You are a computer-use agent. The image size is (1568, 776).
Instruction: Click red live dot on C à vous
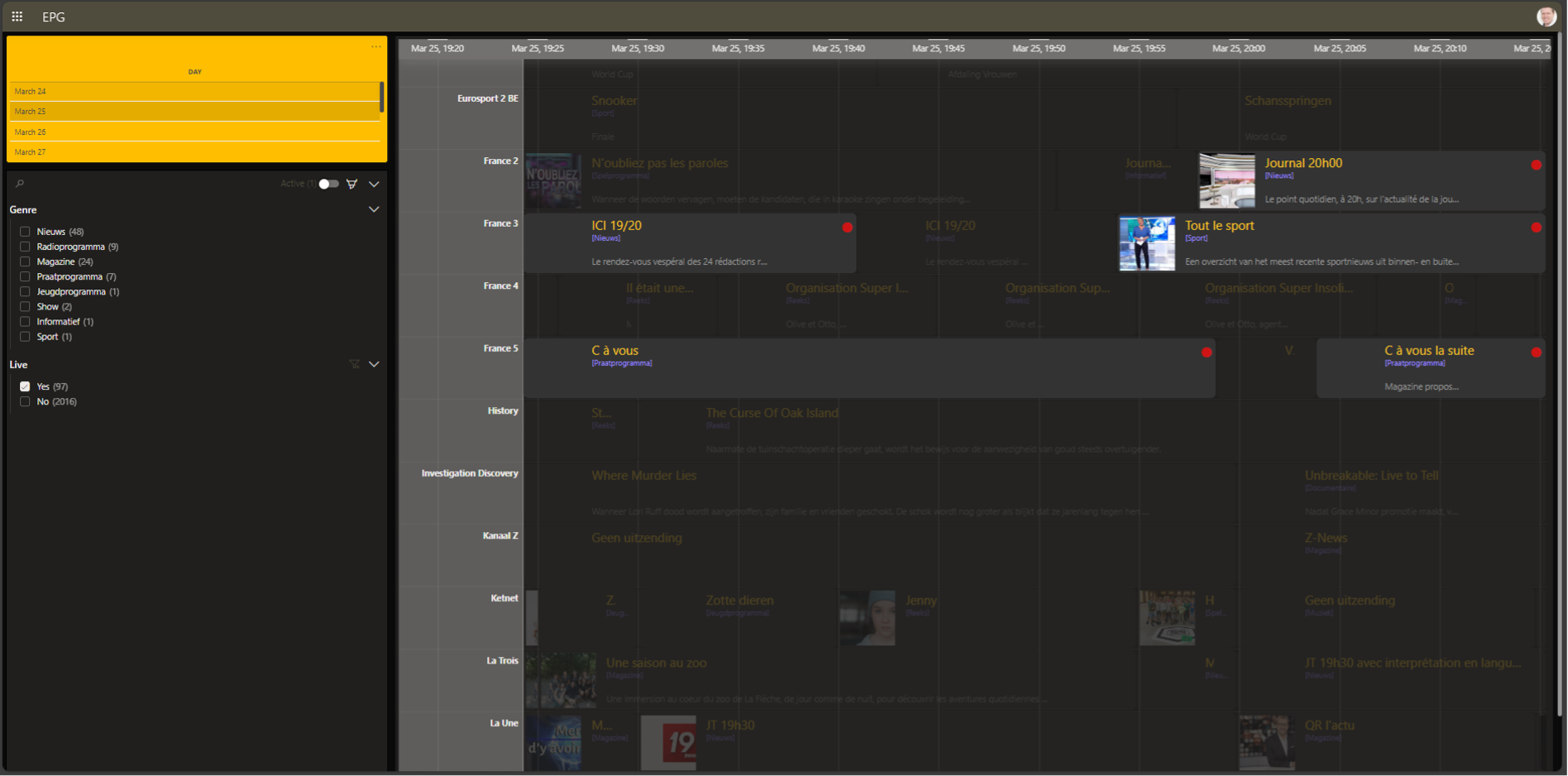tap(1207, 352)
